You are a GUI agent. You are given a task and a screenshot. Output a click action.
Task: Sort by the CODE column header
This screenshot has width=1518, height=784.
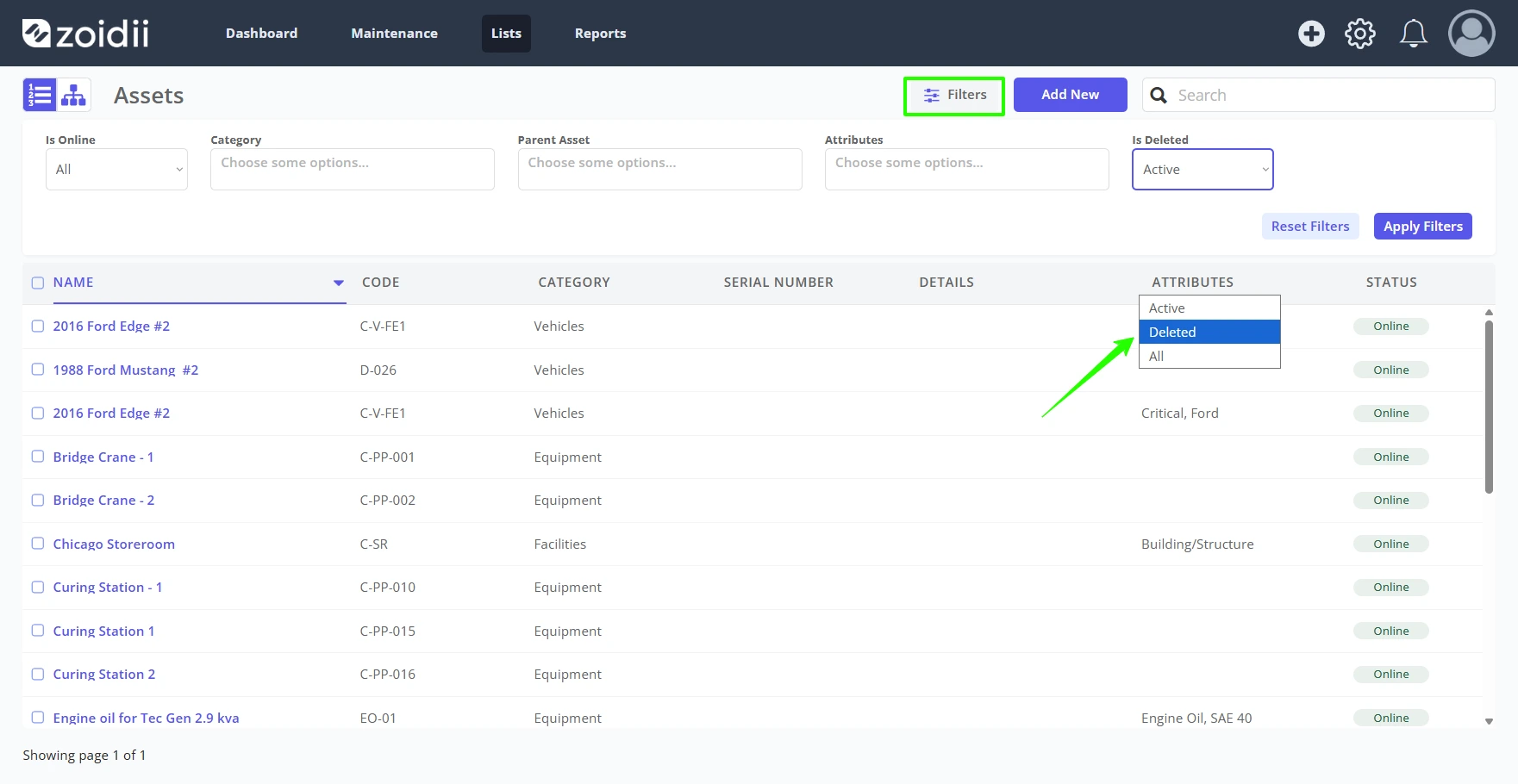click(x=380, y=283)
